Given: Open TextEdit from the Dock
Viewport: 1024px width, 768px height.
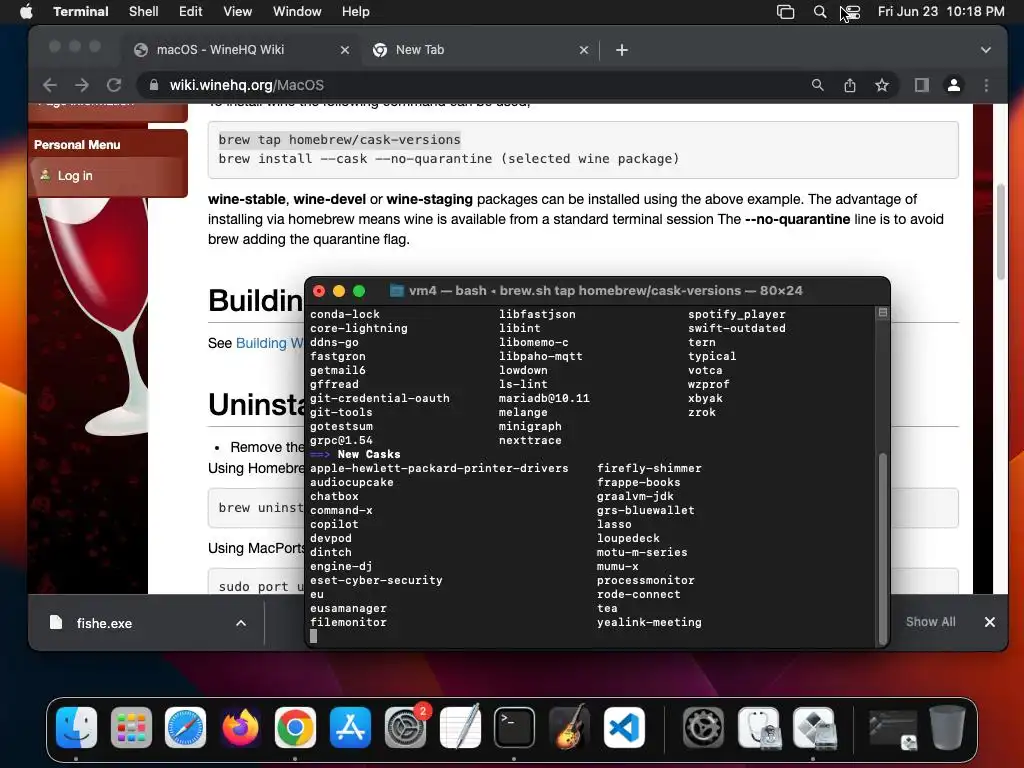Looking at the screenshot, I should click(460, 728).
